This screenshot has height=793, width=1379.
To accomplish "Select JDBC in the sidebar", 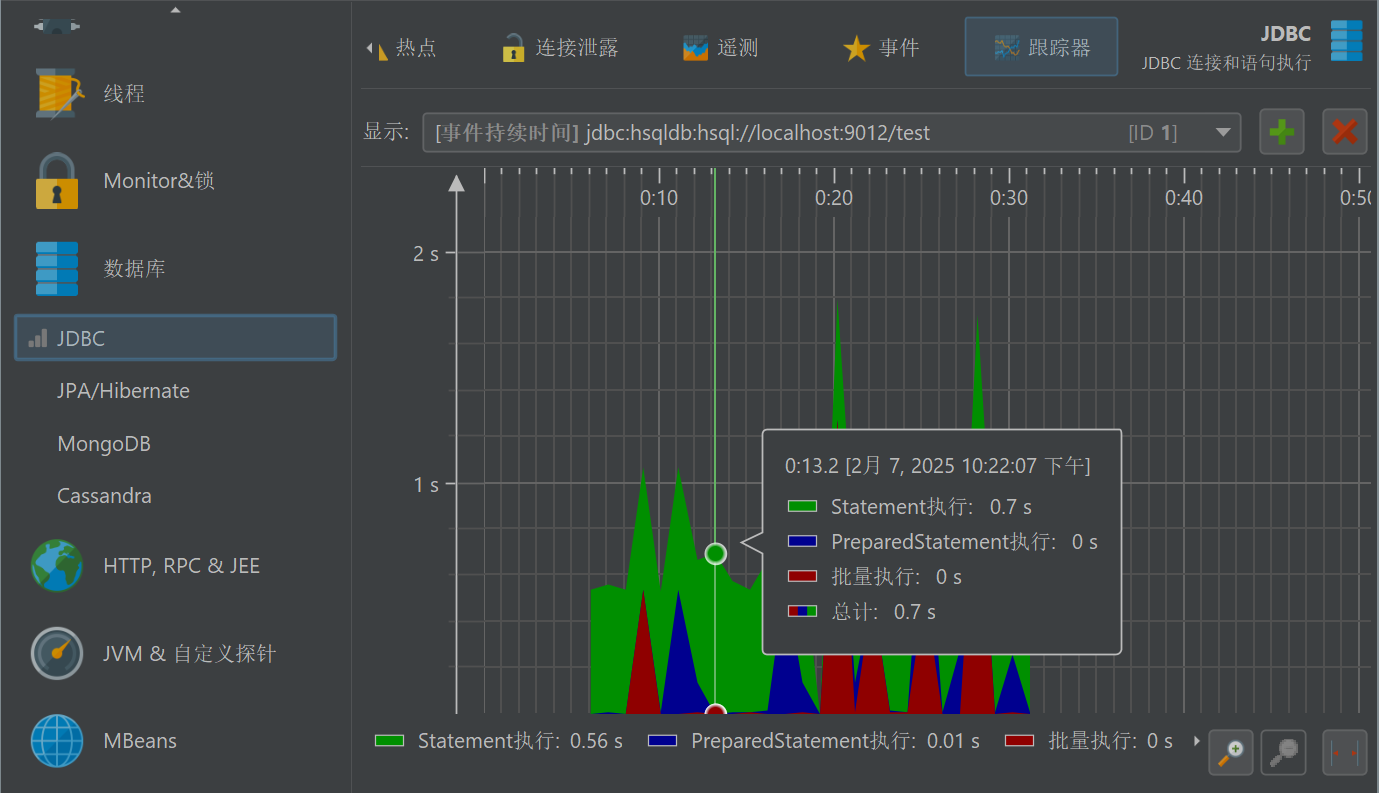I will [176, 338].
